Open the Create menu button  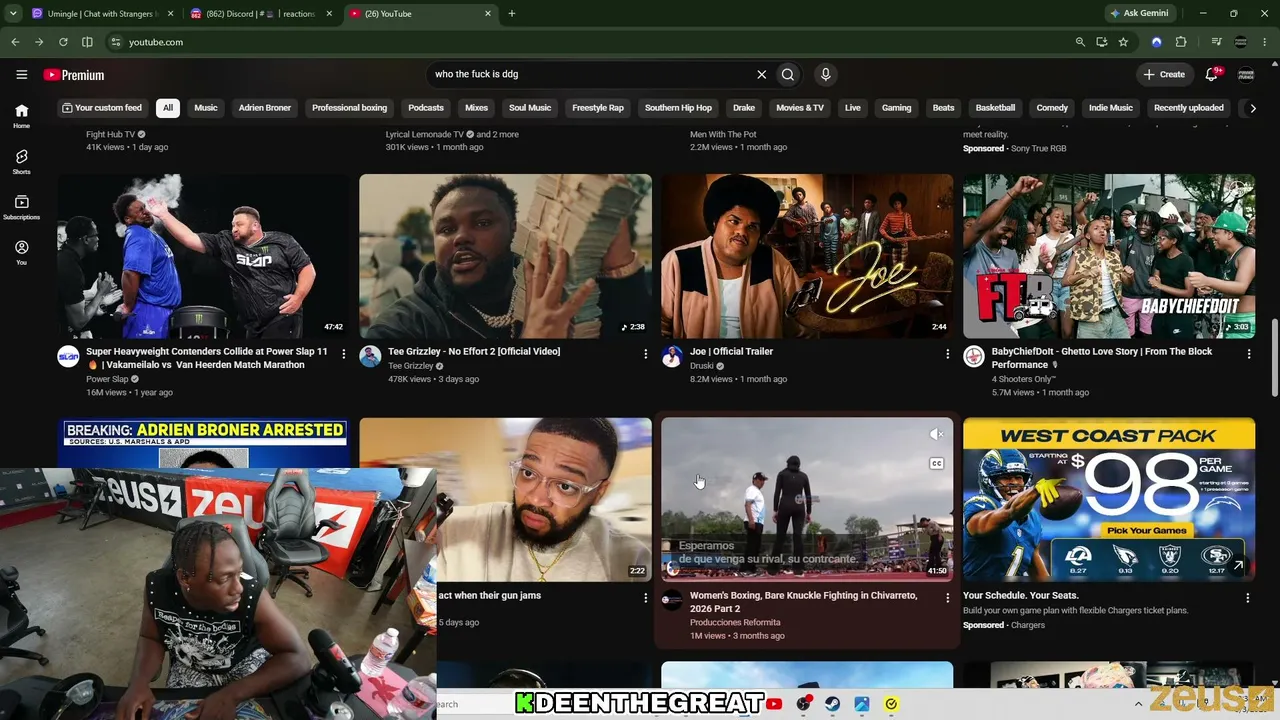coord(1164,74)
